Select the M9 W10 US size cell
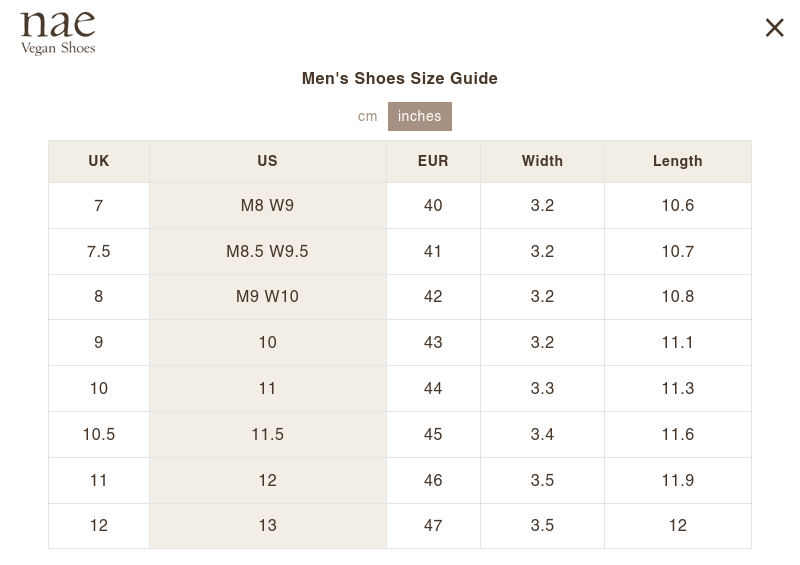 pyautogui.click(x=267, y=297)
